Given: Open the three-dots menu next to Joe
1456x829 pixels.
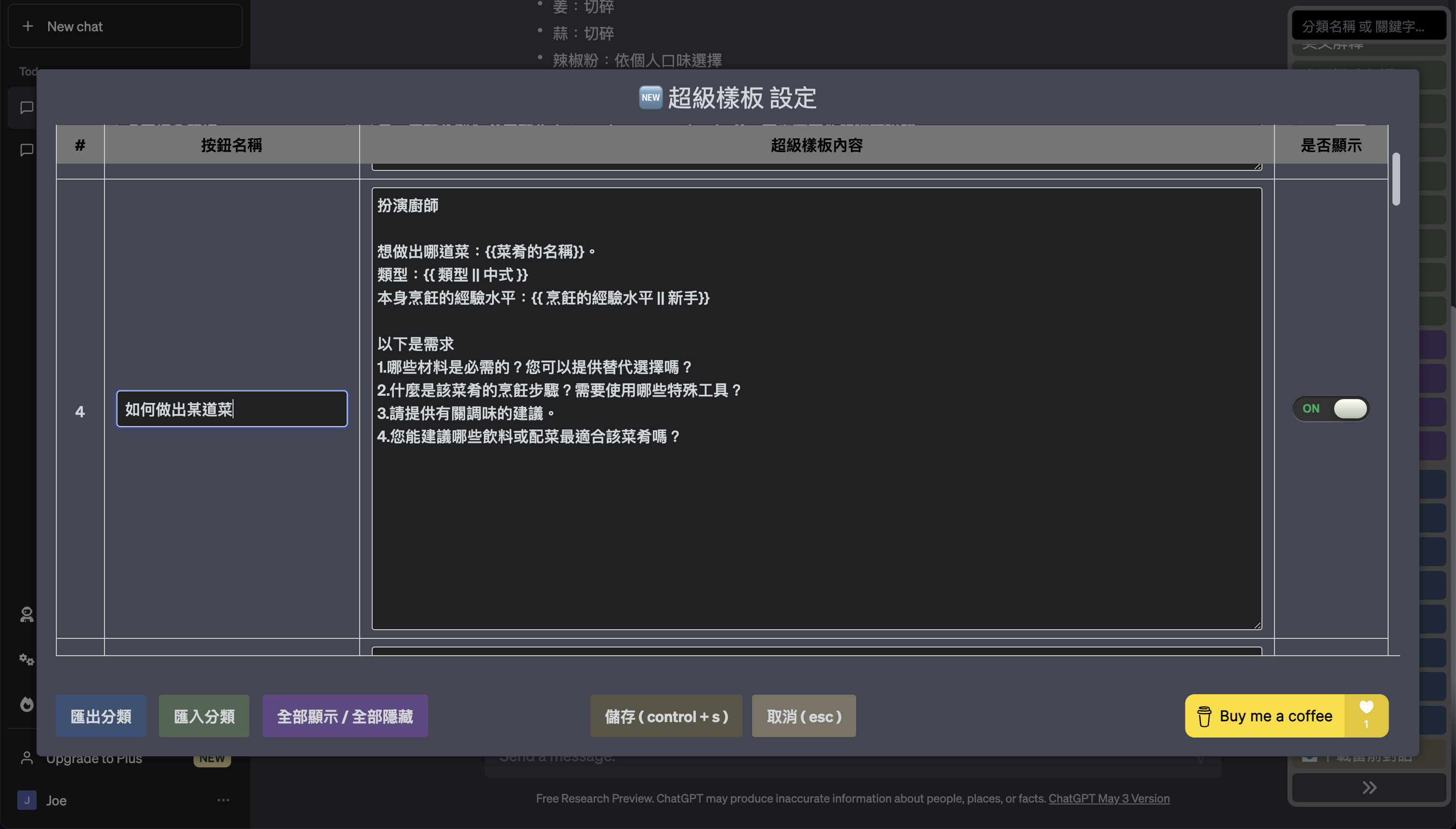Looking at the screenshot, I should [223, 800].
